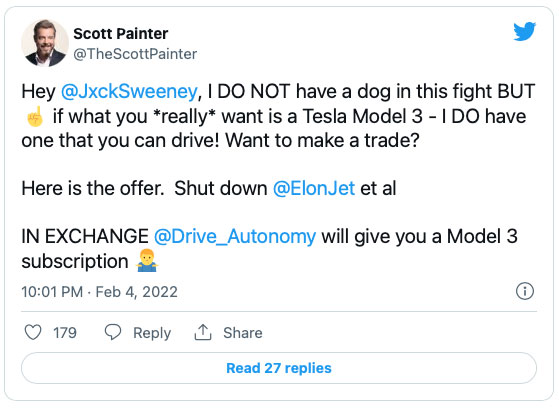The width and height of the screenshot is (559, 408).
Task: Click the Read 27 replies button
Action: pyautogui.click(x=279, y=368)
